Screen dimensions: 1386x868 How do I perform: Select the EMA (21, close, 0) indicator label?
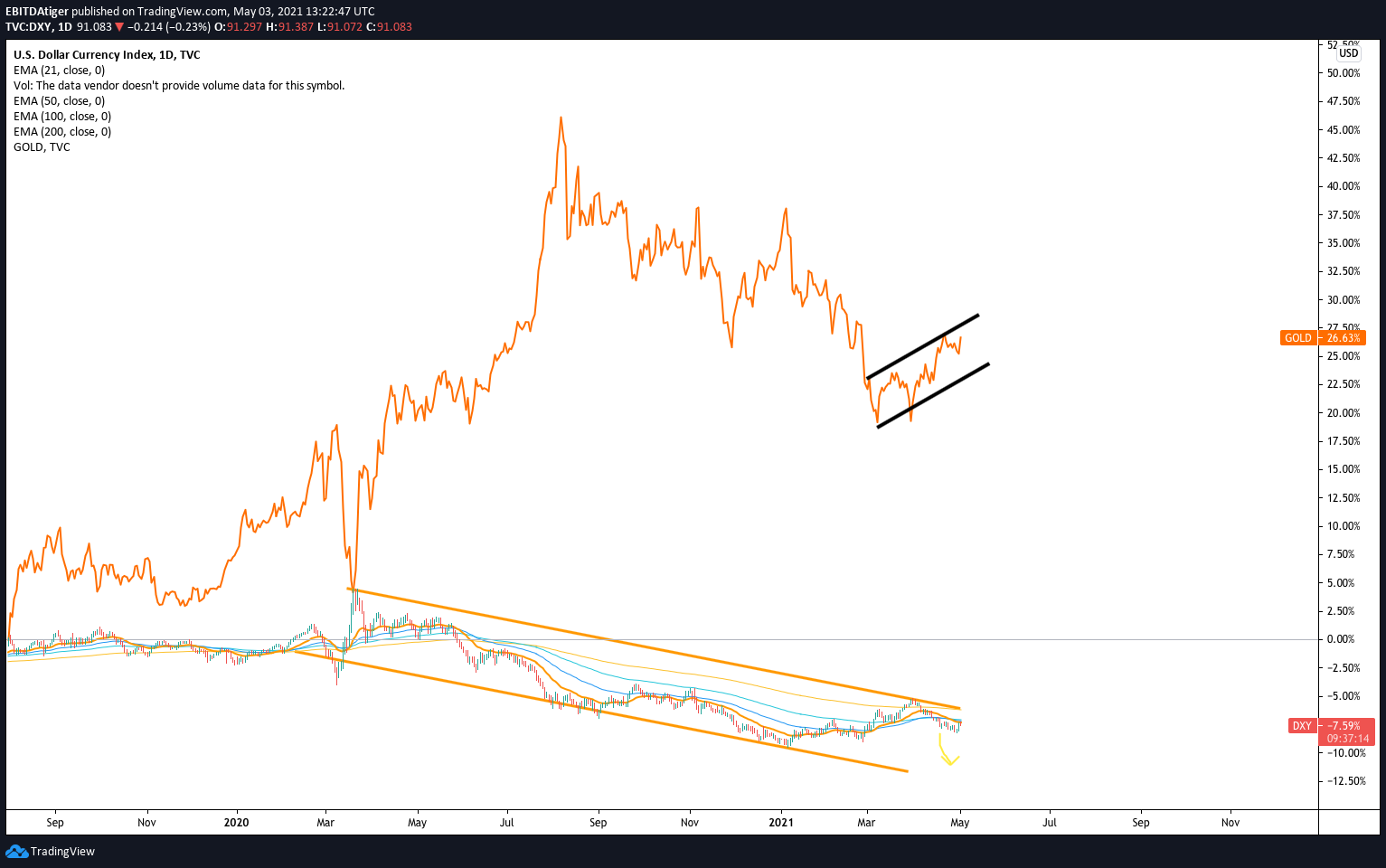coord(59,71)
